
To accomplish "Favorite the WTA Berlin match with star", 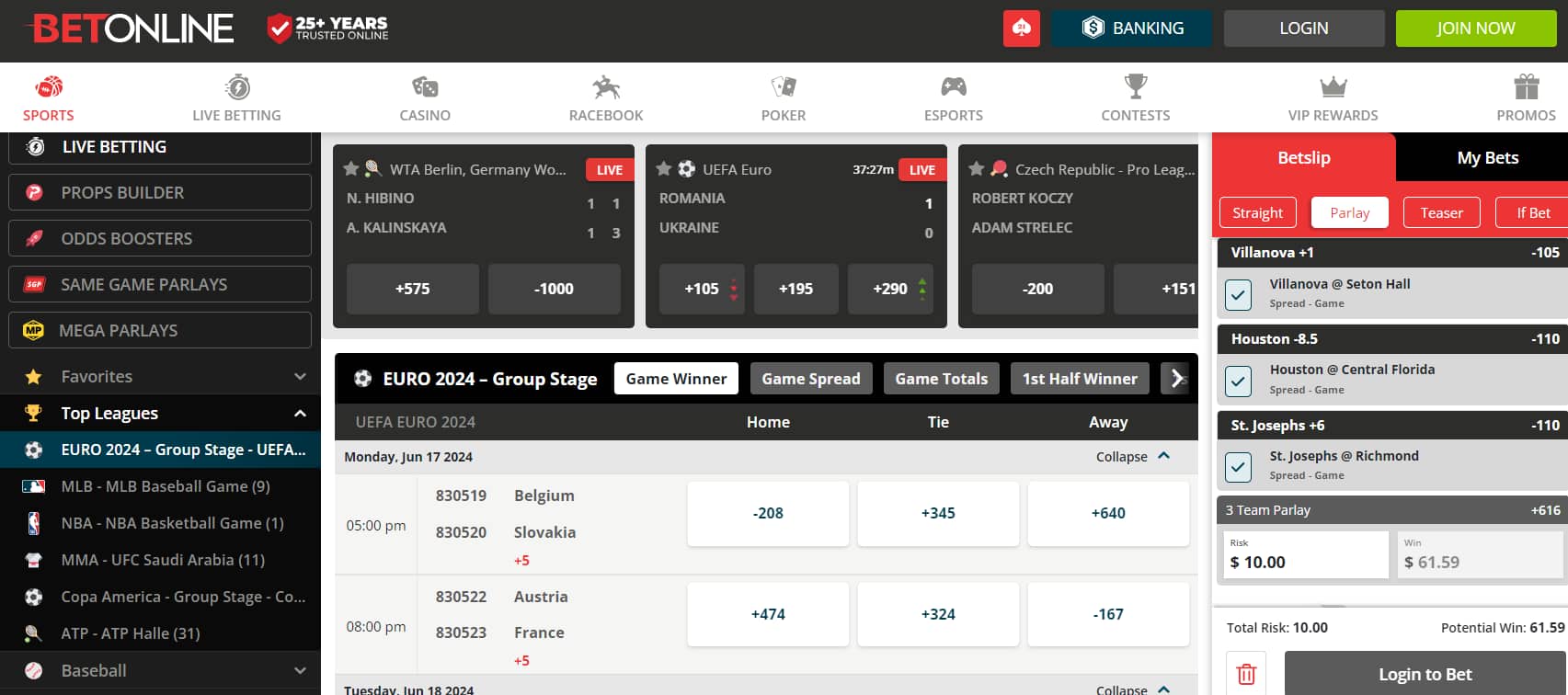I will 350,169.
